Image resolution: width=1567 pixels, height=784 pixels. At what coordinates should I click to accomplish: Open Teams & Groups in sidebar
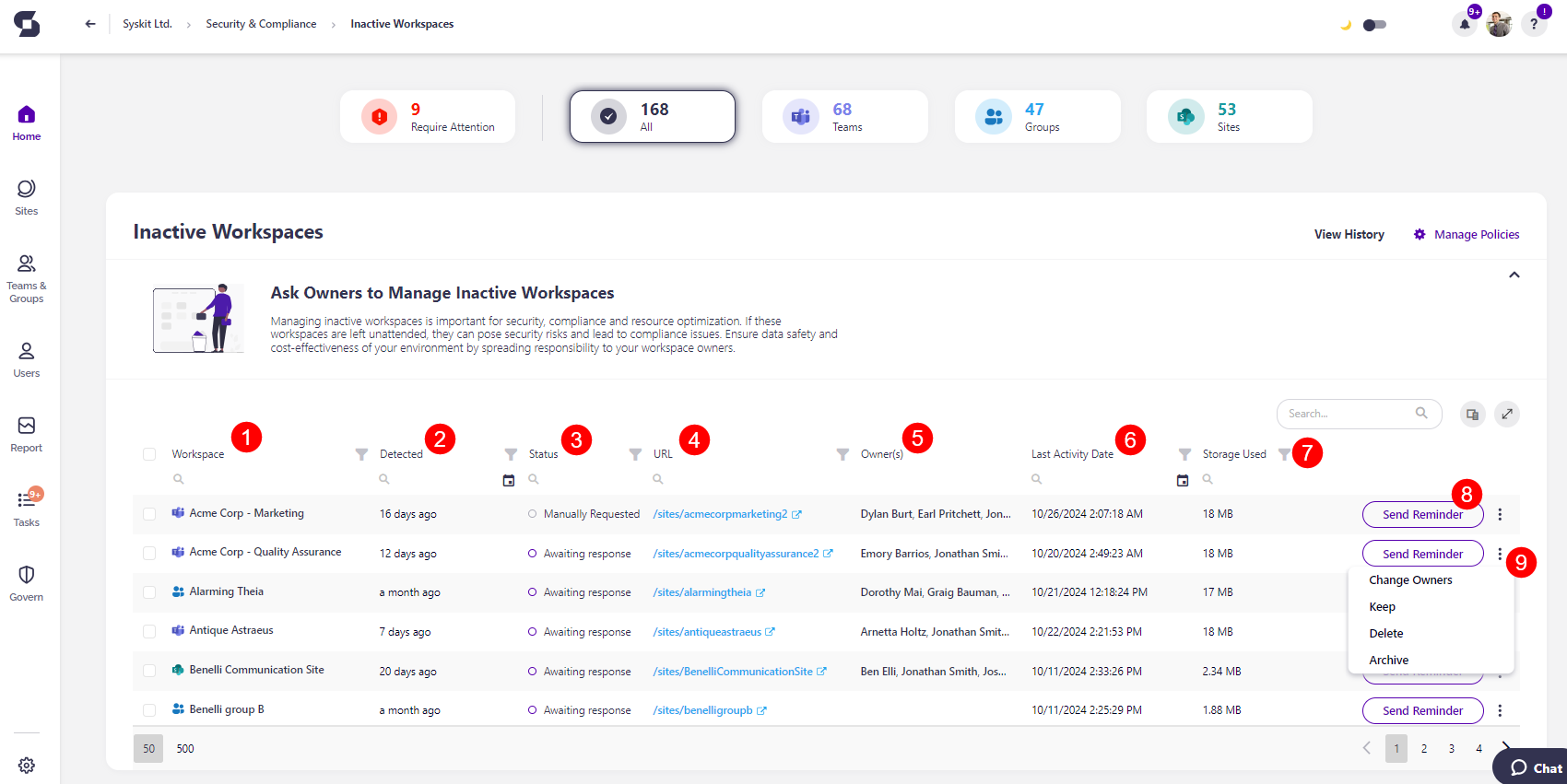tap(27, 278)
